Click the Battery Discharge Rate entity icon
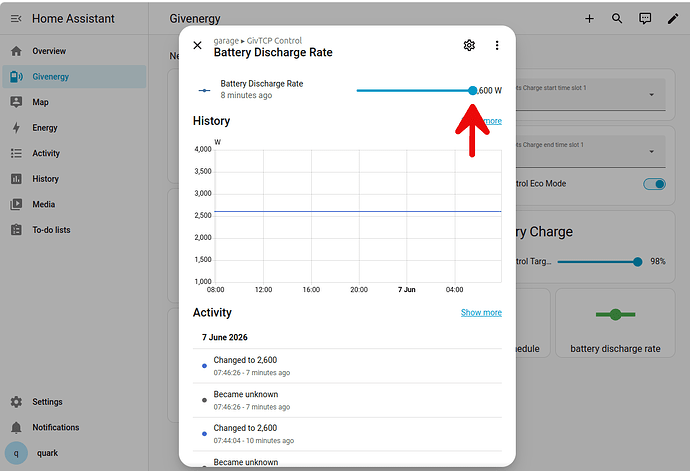Image resolution: width=690 pixels, height=471 pixels. (x=204, y=91)
